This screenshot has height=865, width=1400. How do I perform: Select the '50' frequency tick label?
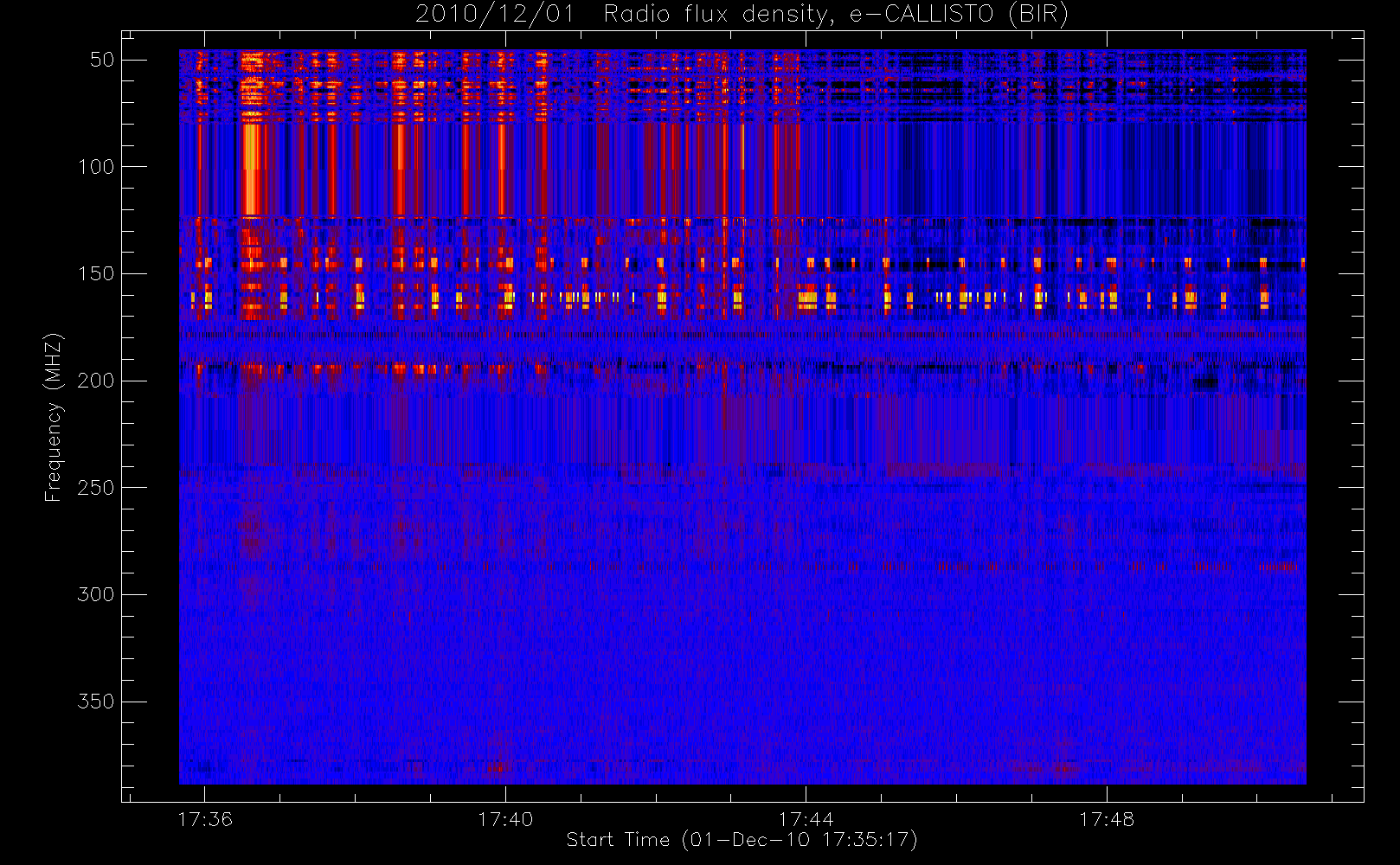[102, 60]
